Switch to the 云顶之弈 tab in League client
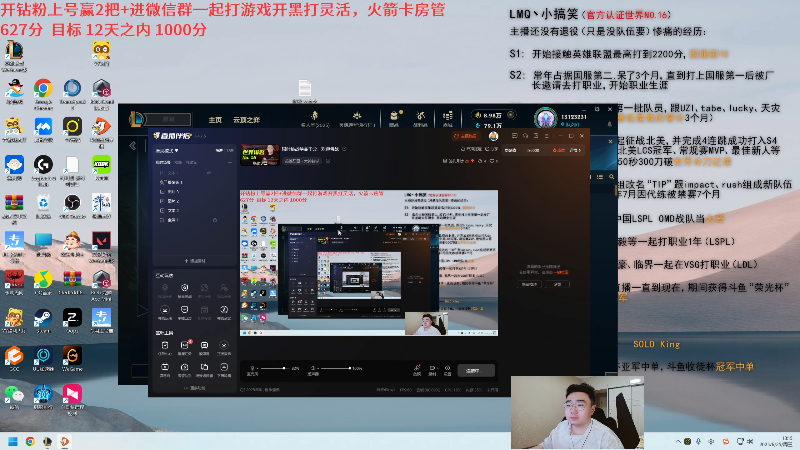This screenshot has height=450, width=800. pyautogui.click(x=246, y=120)
